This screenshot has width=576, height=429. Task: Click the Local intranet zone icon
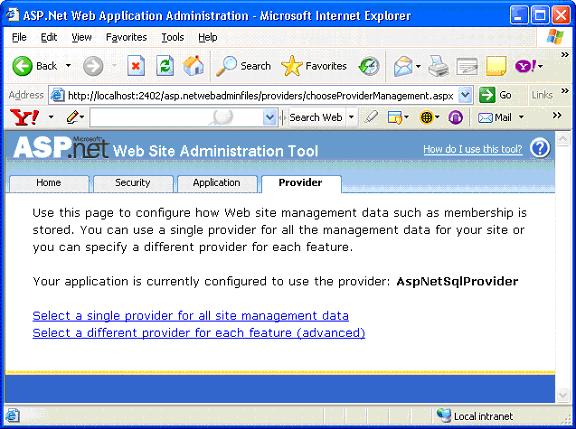click(444, 415)
